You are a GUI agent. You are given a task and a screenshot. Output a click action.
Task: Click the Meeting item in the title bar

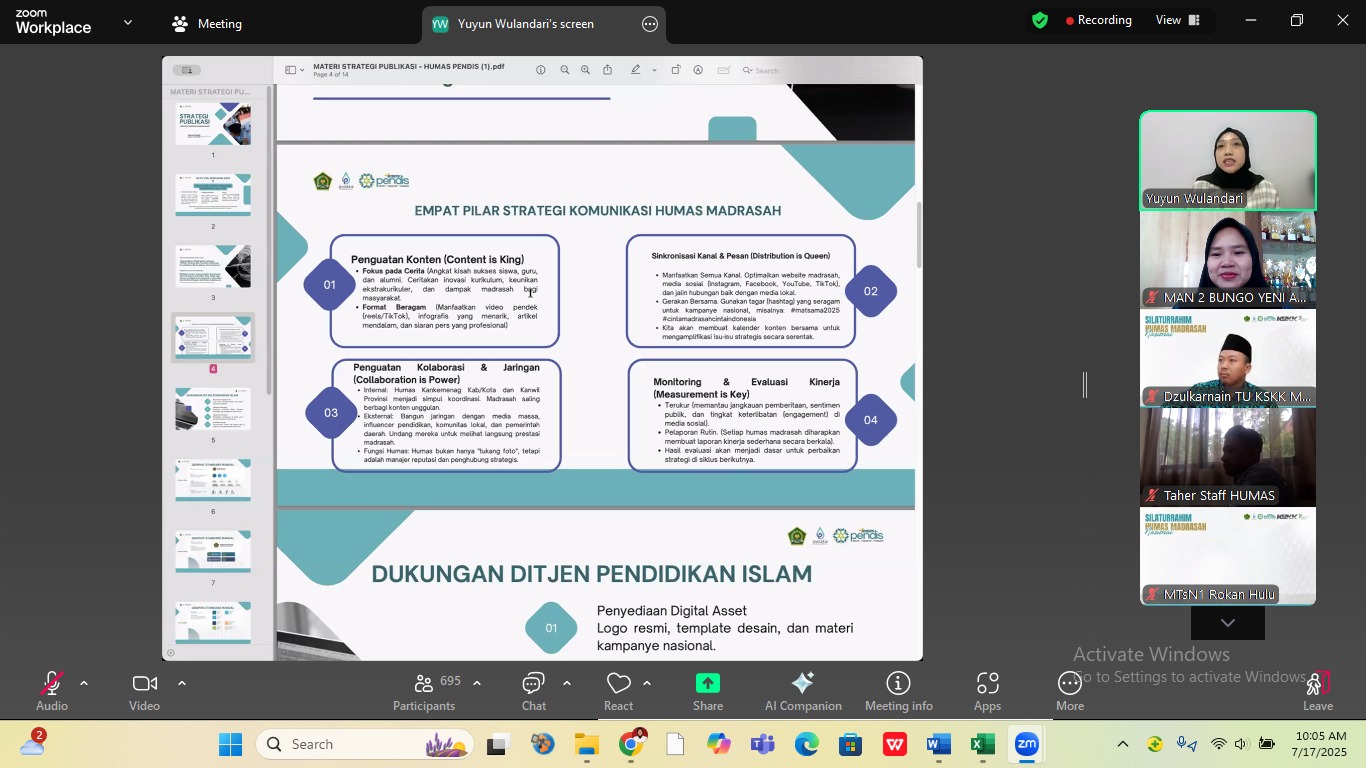pos(206,23)
